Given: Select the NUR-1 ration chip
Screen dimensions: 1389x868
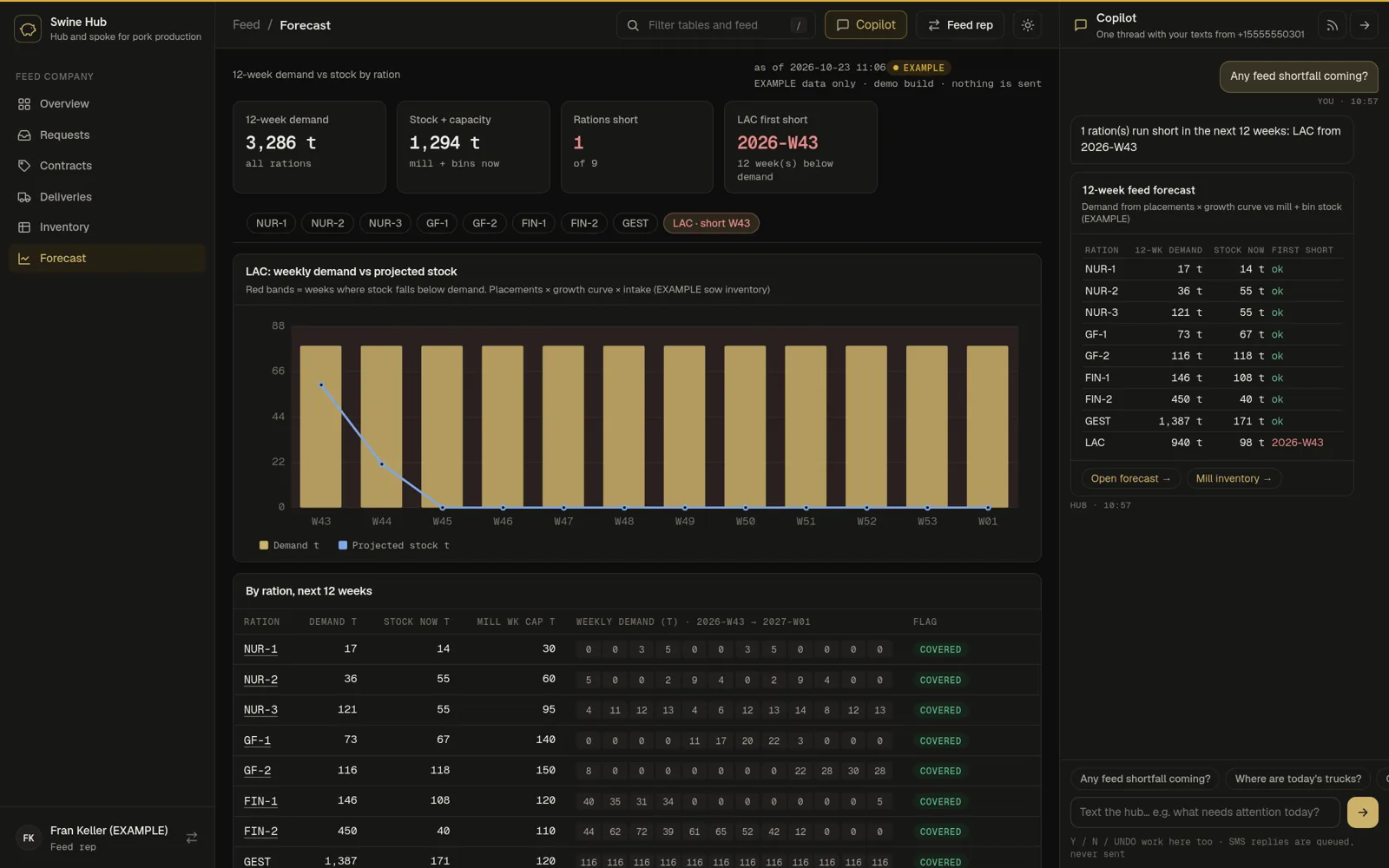Looking at the screenshot, I should click(271, 223).
